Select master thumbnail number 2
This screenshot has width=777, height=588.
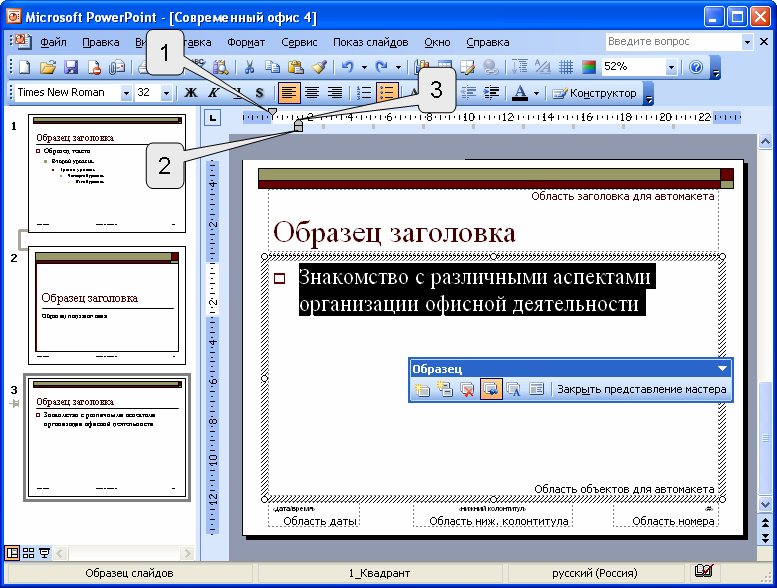tap(107, 305)
